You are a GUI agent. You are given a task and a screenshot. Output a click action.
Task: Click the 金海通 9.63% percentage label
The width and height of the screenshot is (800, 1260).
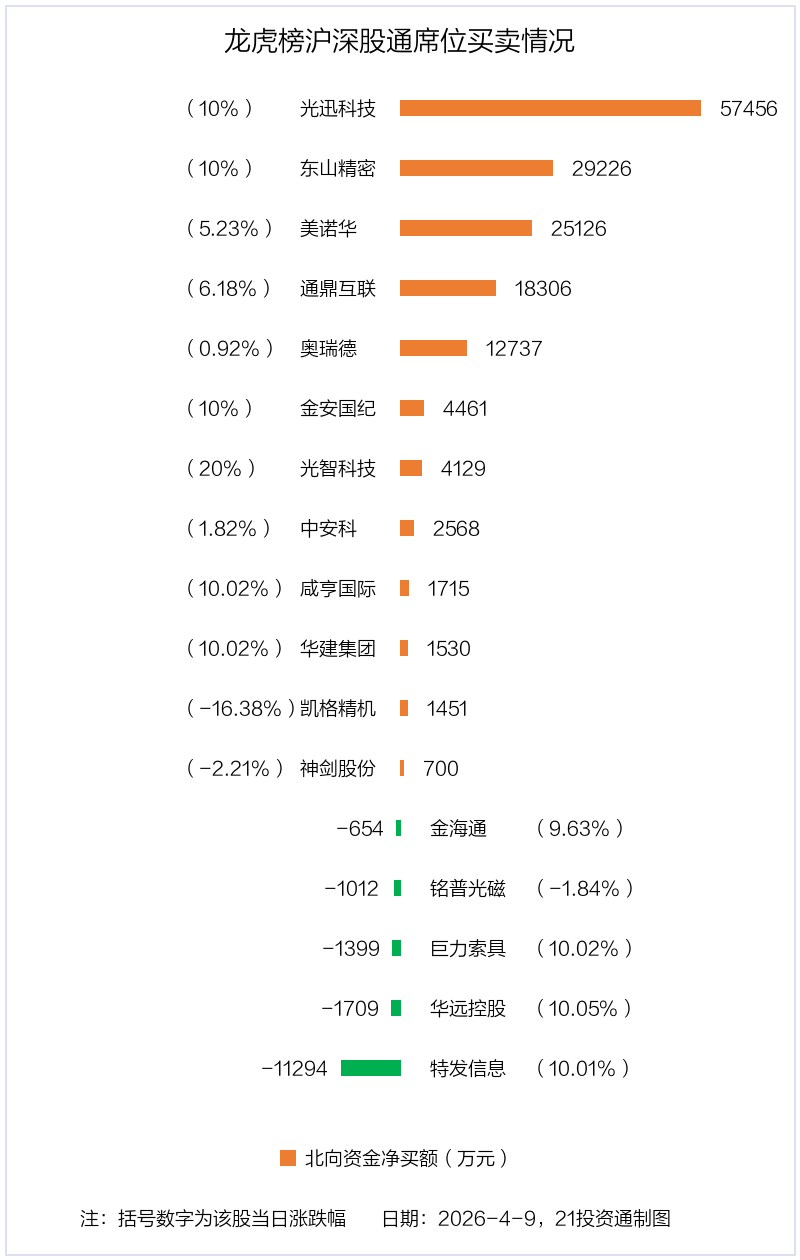pos(580,828)
